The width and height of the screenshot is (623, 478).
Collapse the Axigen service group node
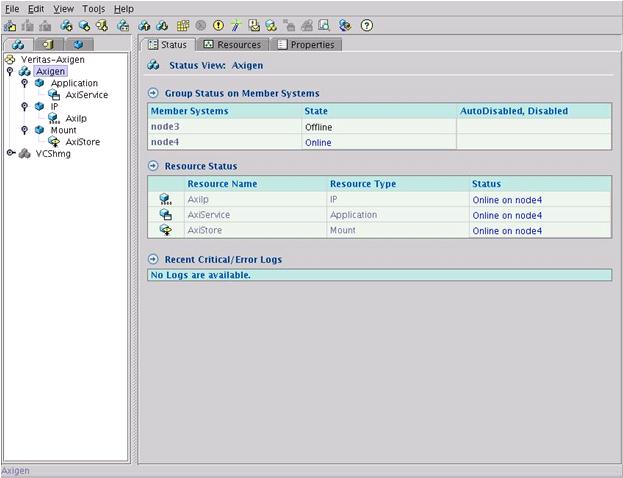(x=10, y=71)
